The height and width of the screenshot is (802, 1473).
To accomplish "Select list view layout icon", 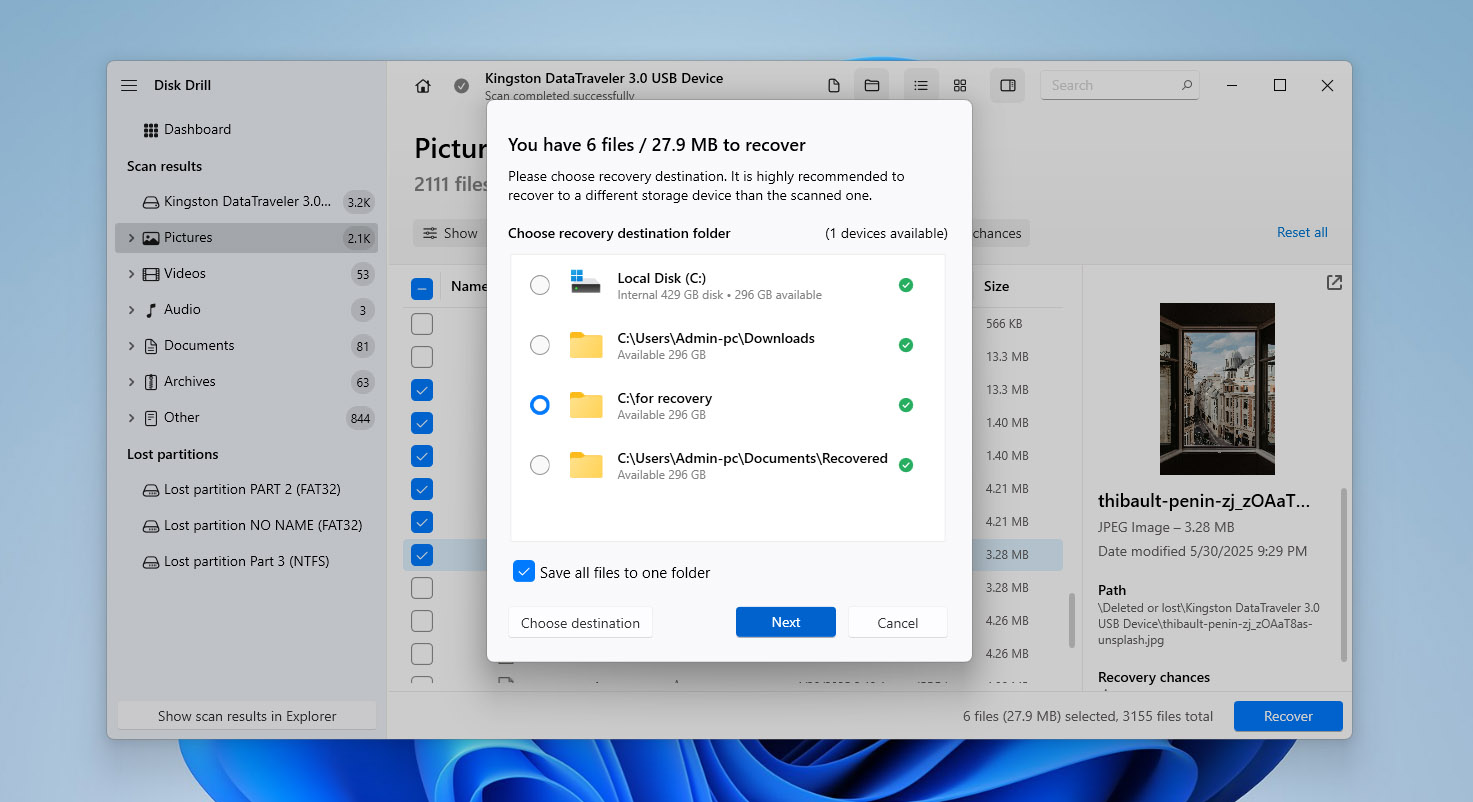I will coord(921,86).
